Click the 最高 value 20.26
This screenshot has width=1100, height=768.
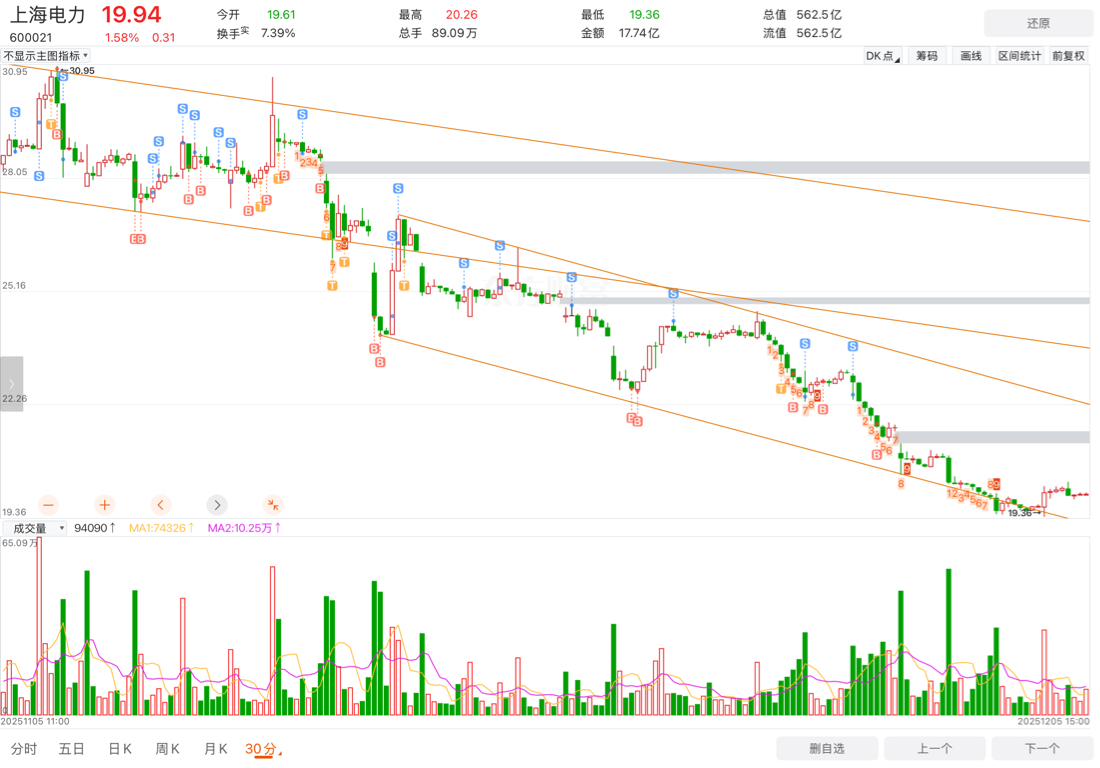[462, 15]
